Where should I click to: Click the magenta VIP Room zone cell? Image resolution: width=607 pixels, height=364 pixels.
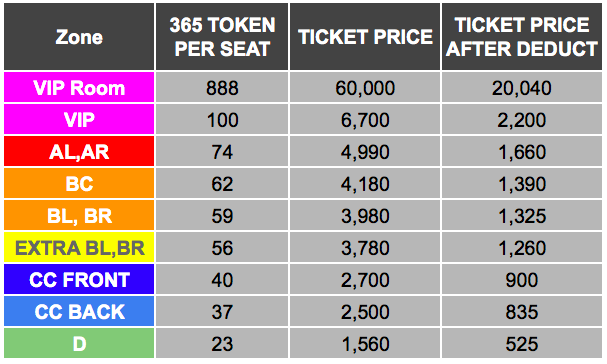point(79,88)
